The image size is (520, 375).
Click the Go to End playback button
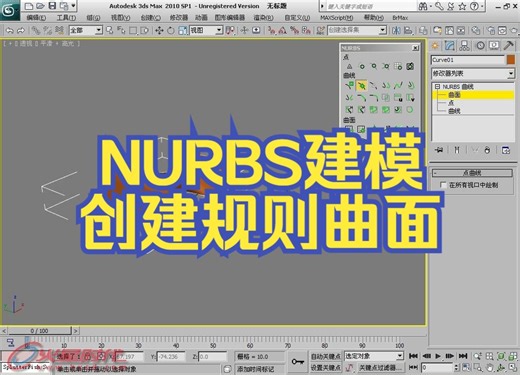coord(463,356)
